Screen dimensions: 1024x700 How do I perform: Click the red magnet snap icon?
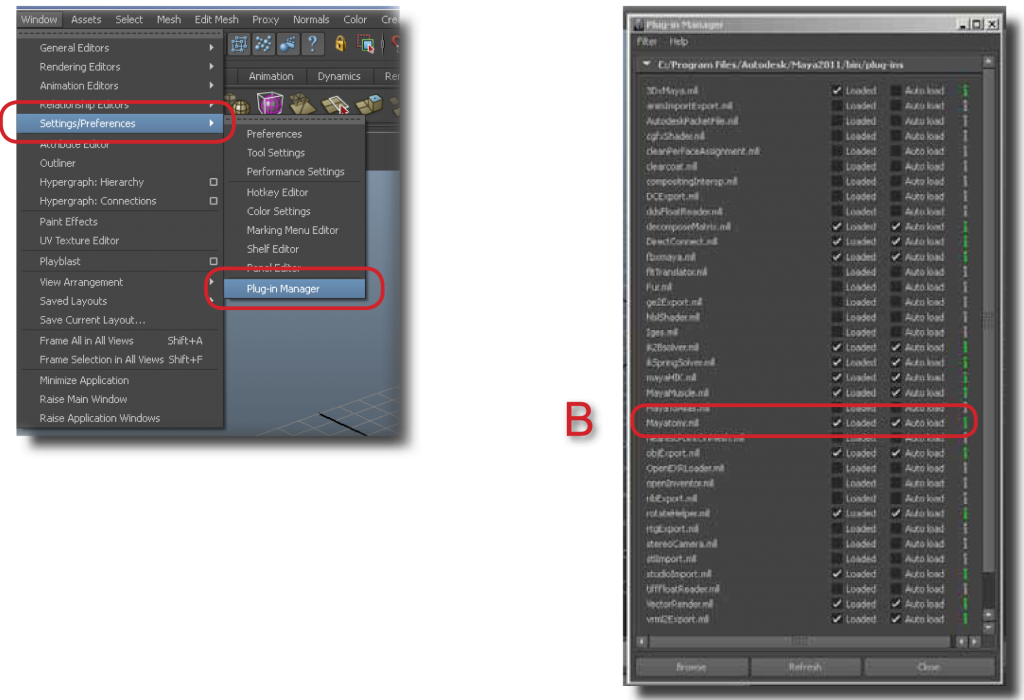click(396, 43)
